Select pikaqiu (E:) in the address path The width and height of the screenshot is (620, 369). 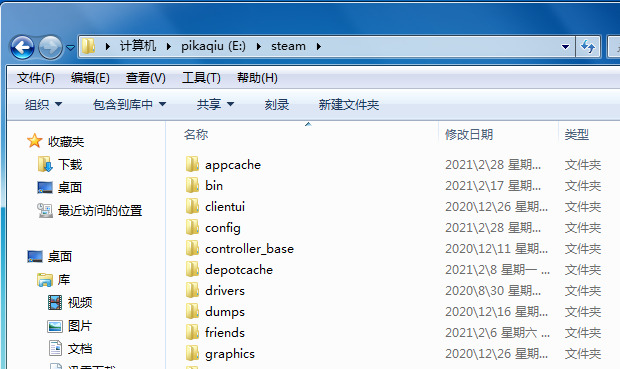tap(213, 46)
